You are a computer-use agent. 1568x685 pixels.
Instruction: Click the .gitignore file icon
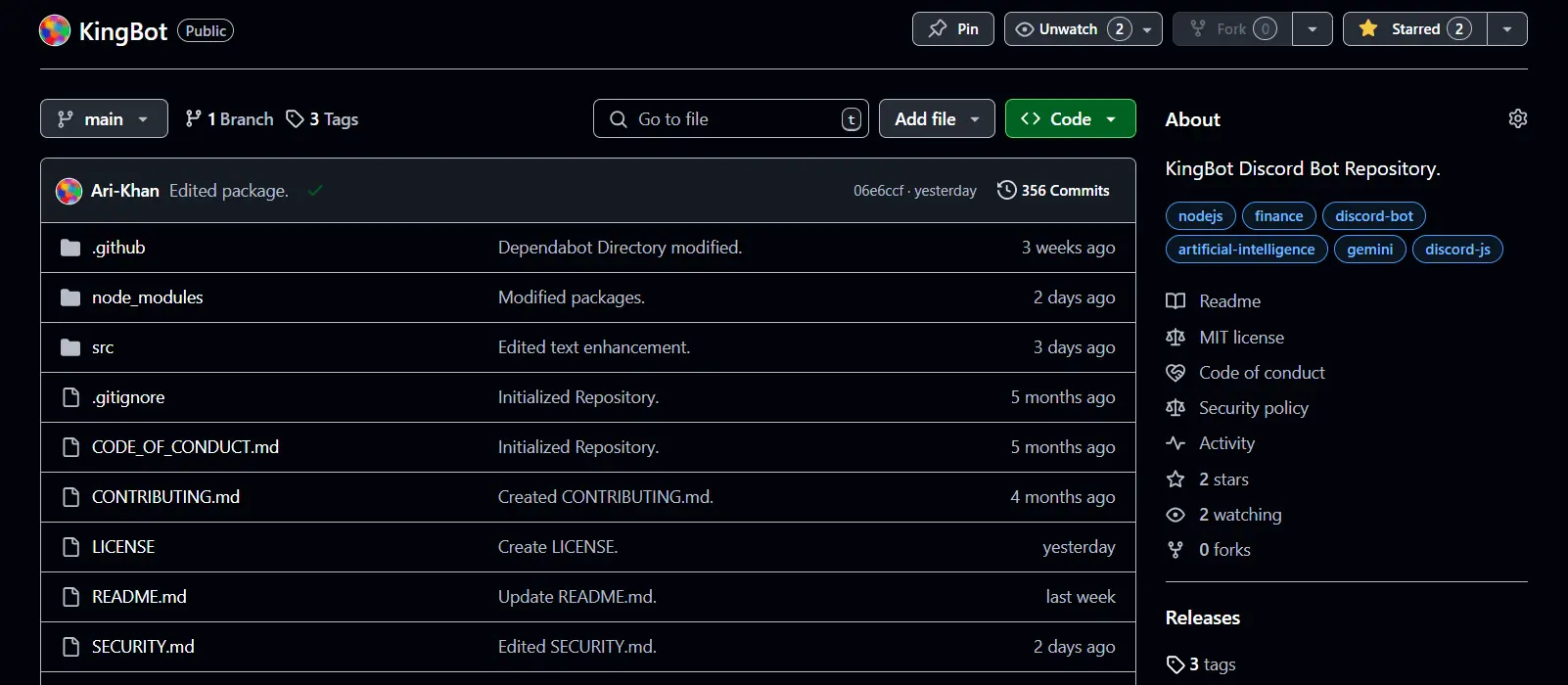(70, 397)
